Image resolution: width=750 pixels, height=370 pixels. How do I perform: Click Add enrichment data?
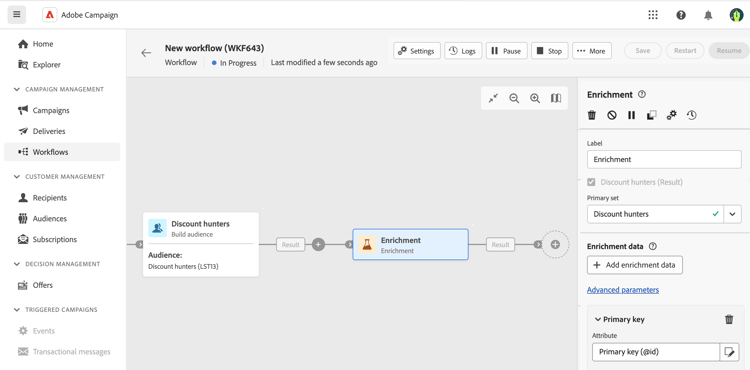[635, 265]
